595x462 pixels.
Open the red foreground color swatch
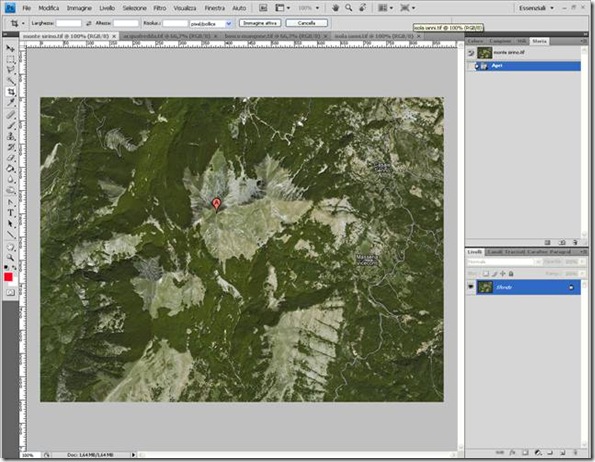pyautogui.click(x=8, y=277)
